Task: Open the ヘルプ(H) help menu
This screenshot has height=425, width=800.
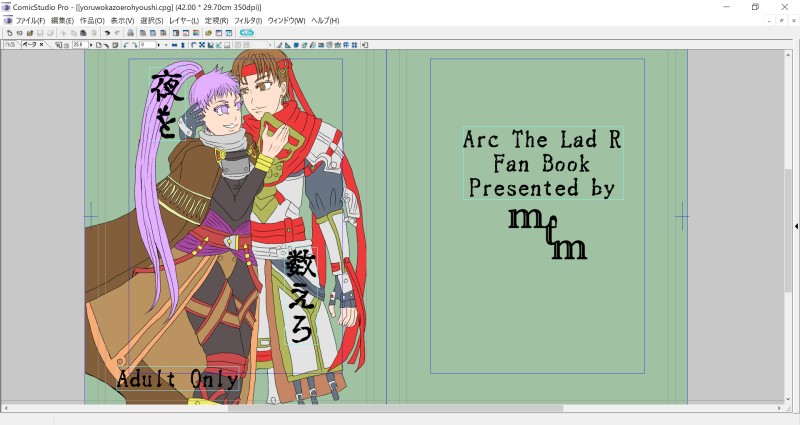Action: [325, 20]
